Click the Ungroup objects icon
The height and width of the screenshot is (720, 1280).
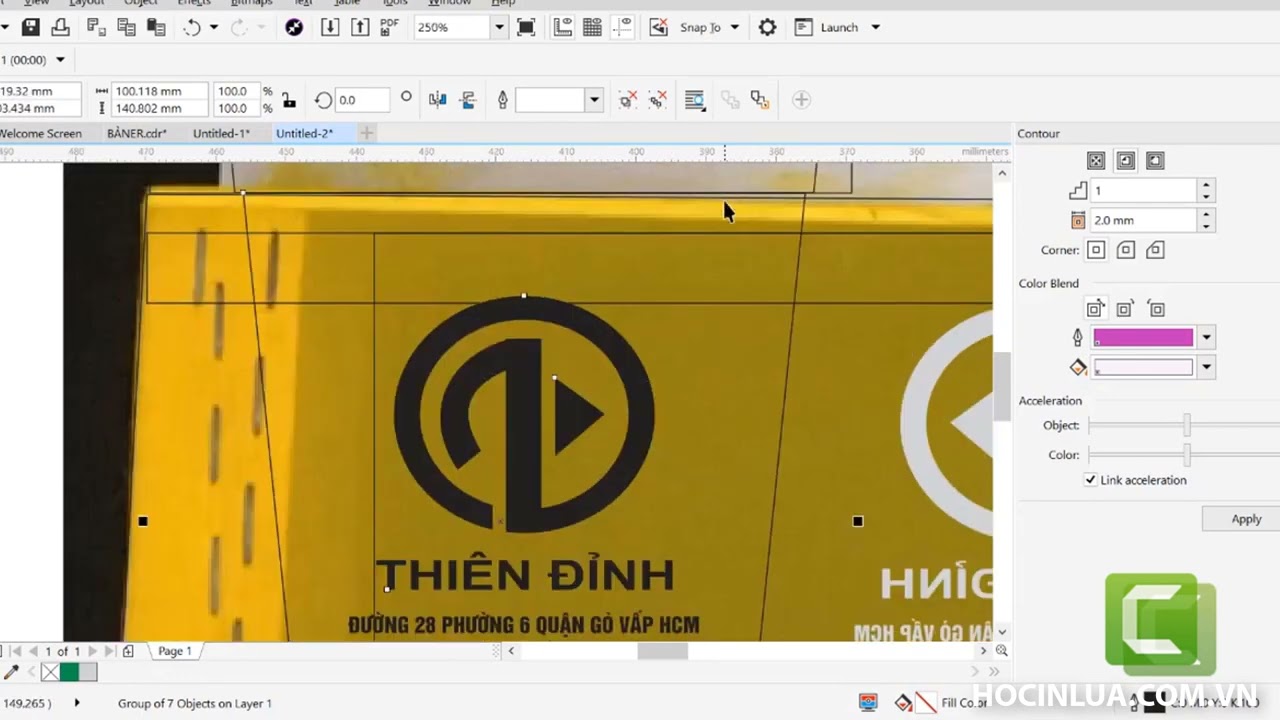pos(627,100)
